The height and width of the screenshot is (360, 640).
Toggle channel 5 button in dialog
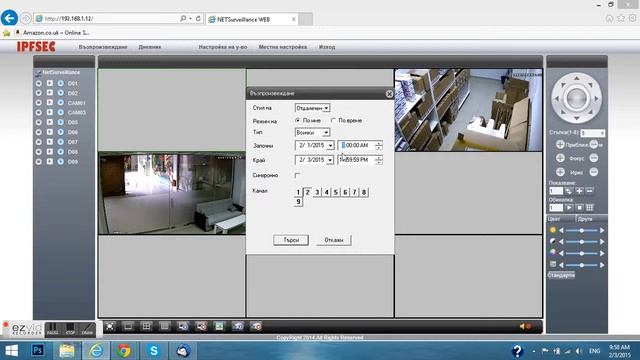coord(336,192)
